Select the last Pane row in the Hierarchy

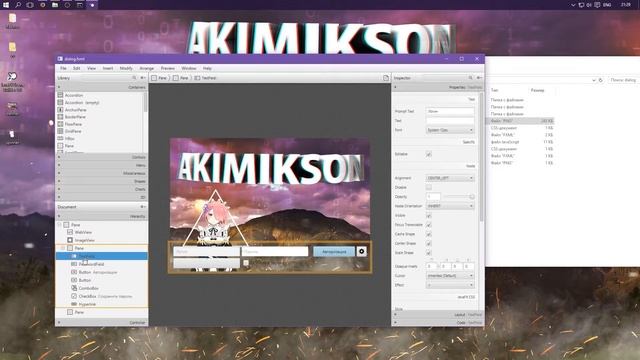pyautogui.click(x=79, y=312)
